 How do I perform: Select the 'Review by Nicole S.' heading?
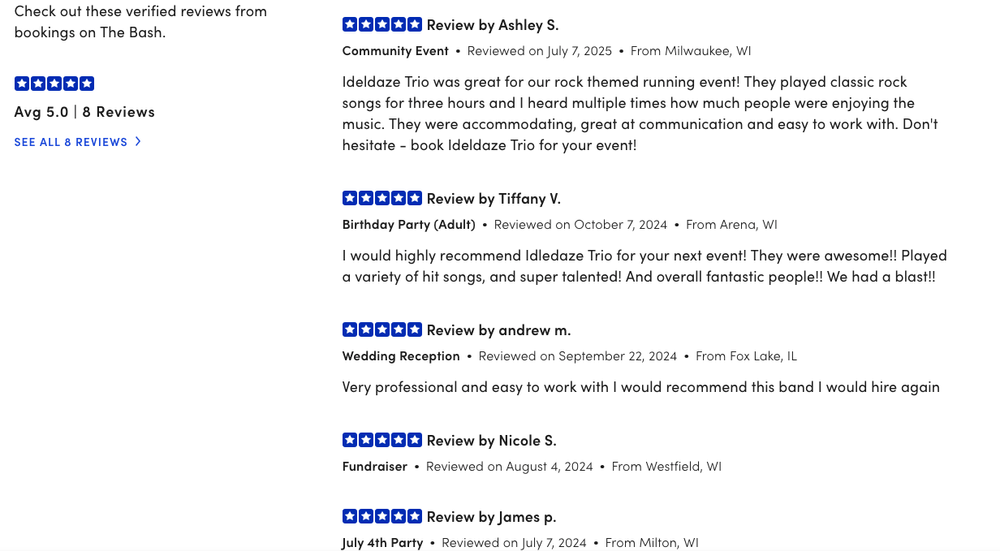[491, 440]
